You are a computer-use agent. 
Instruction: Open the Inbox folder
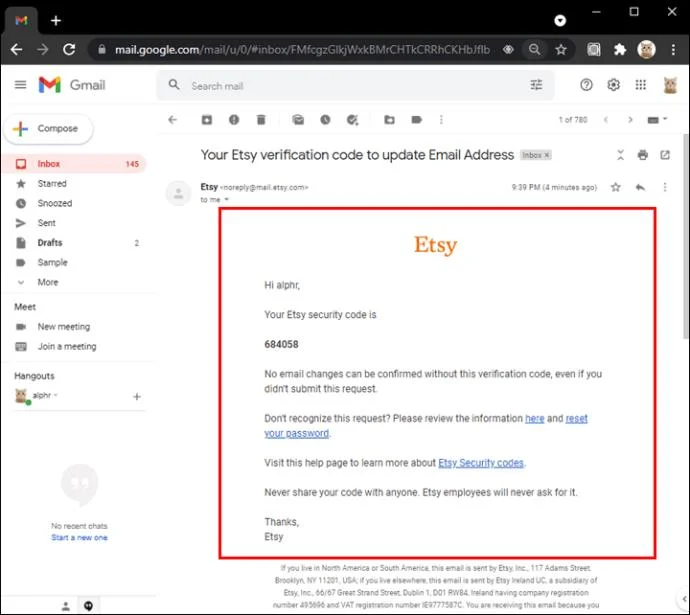[73, 164]
